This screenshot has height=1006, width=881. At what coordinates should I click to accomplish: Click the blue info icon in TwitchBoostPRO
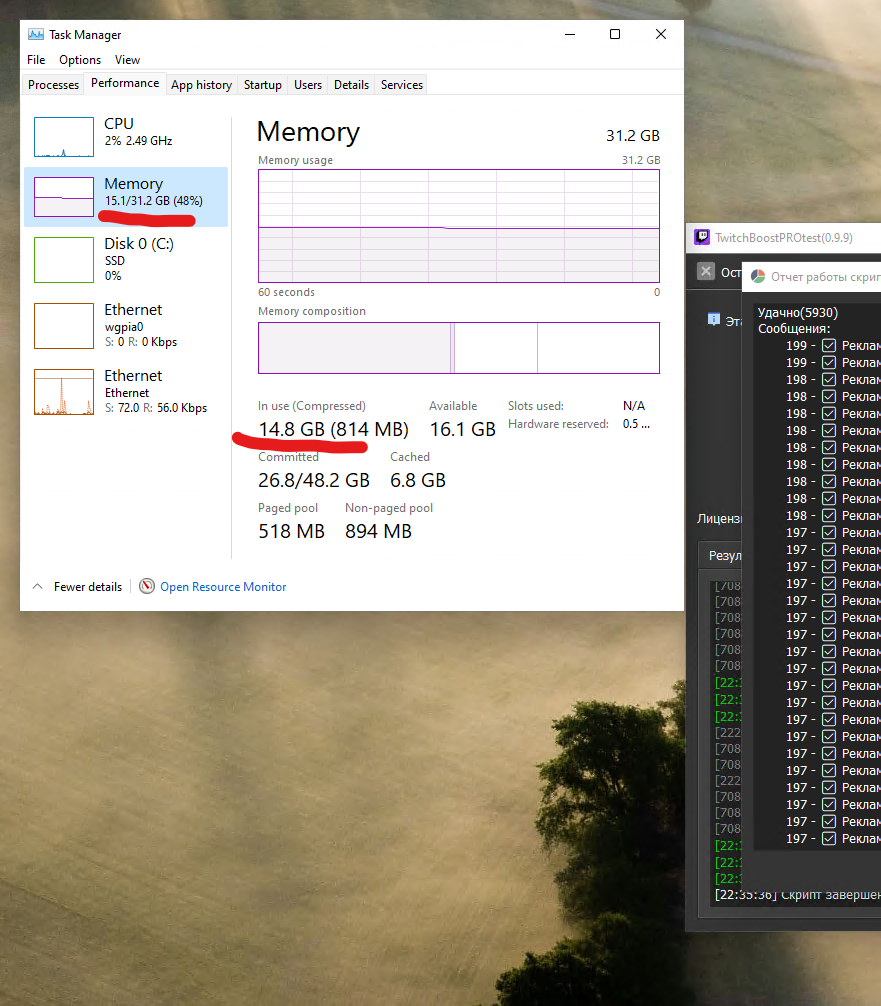pos(714,319)
